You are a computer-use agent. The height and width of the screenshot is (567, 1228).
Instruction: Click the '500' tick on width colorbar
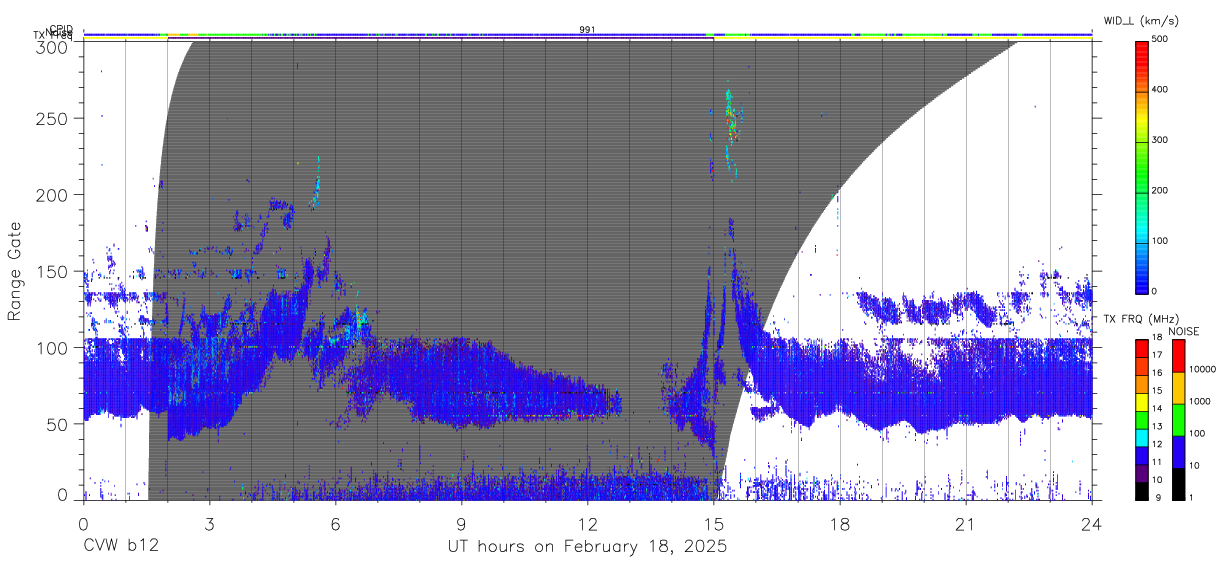tap(1162, 40)
